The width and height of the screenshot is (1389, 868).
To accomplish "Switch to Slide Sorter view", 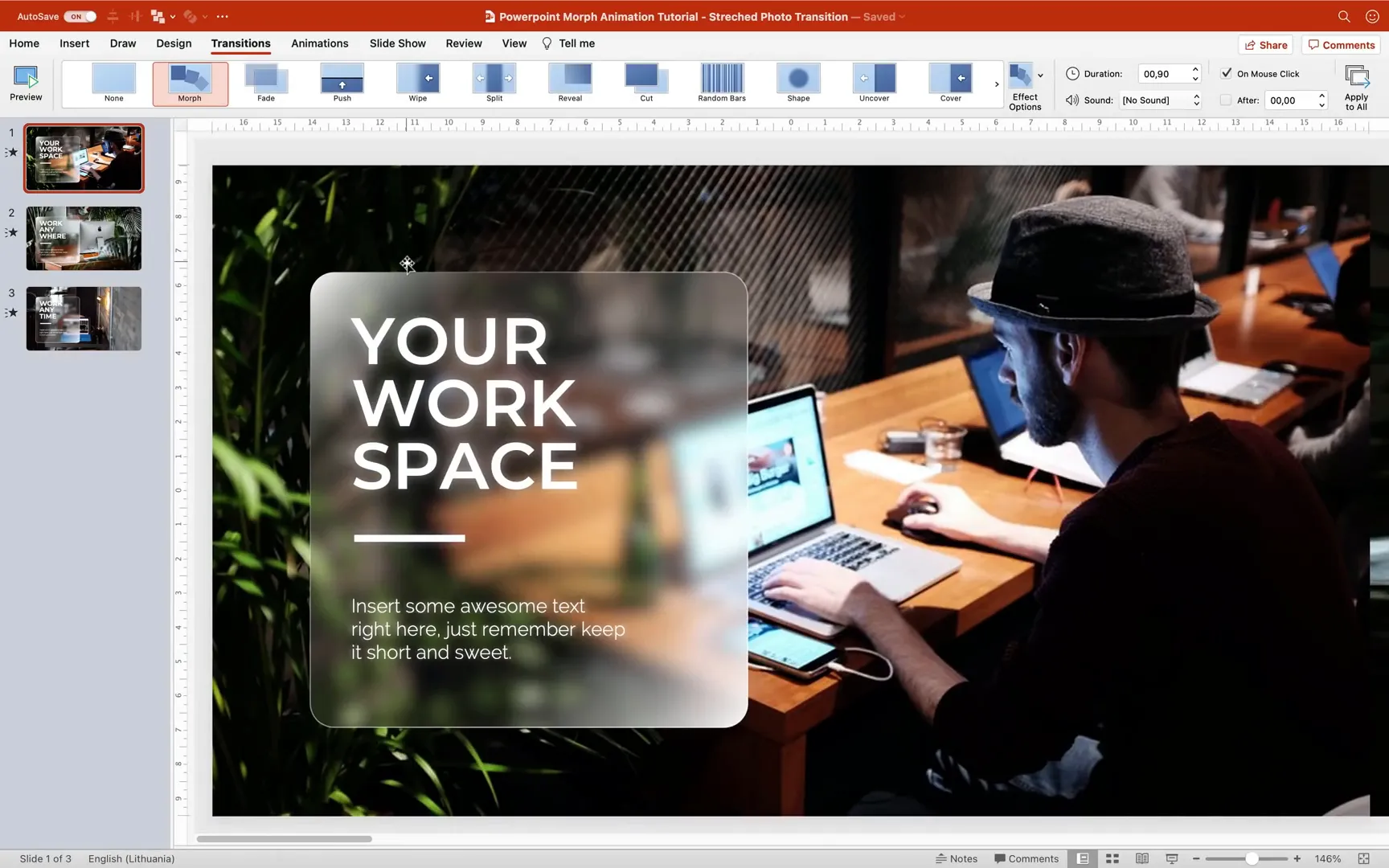I will tap(1112, 858).
